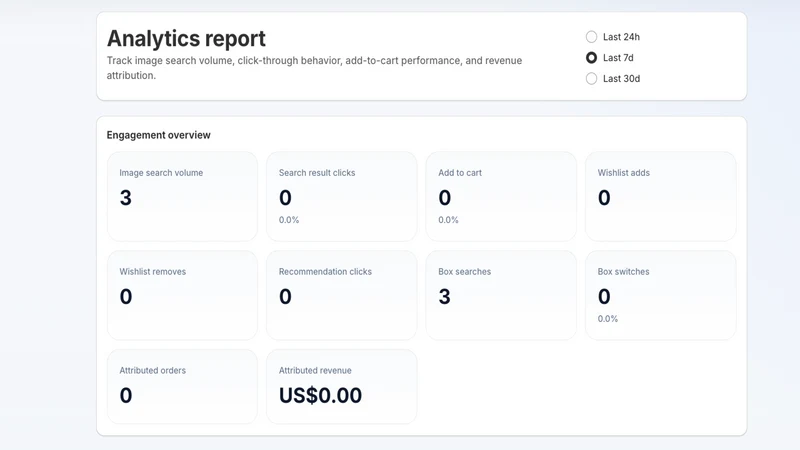Click the Wishlist adds label

[623, 173]
